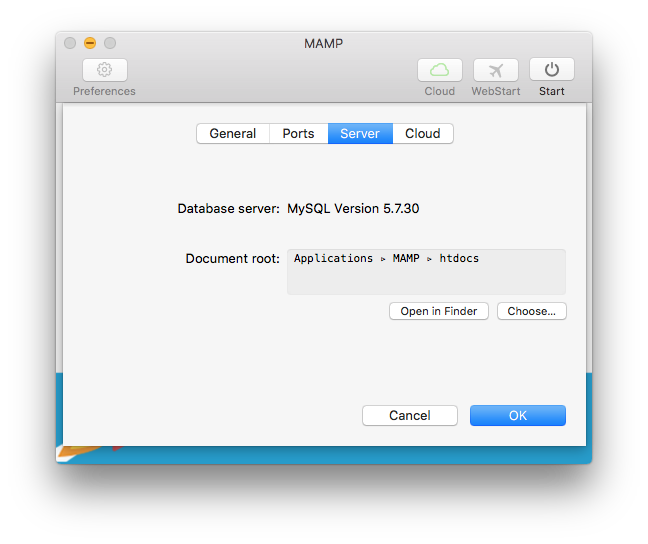
Task: Switch to the General tab
Action: 232,134
